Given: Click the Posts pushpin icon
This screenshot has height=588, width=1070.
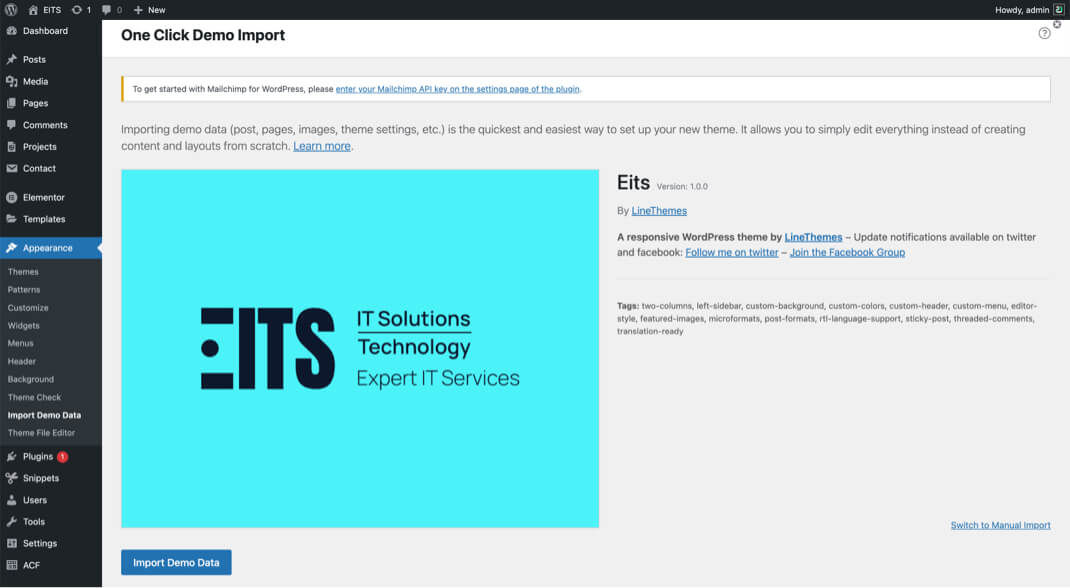Looking at the screenshot, I should (12, 59).
